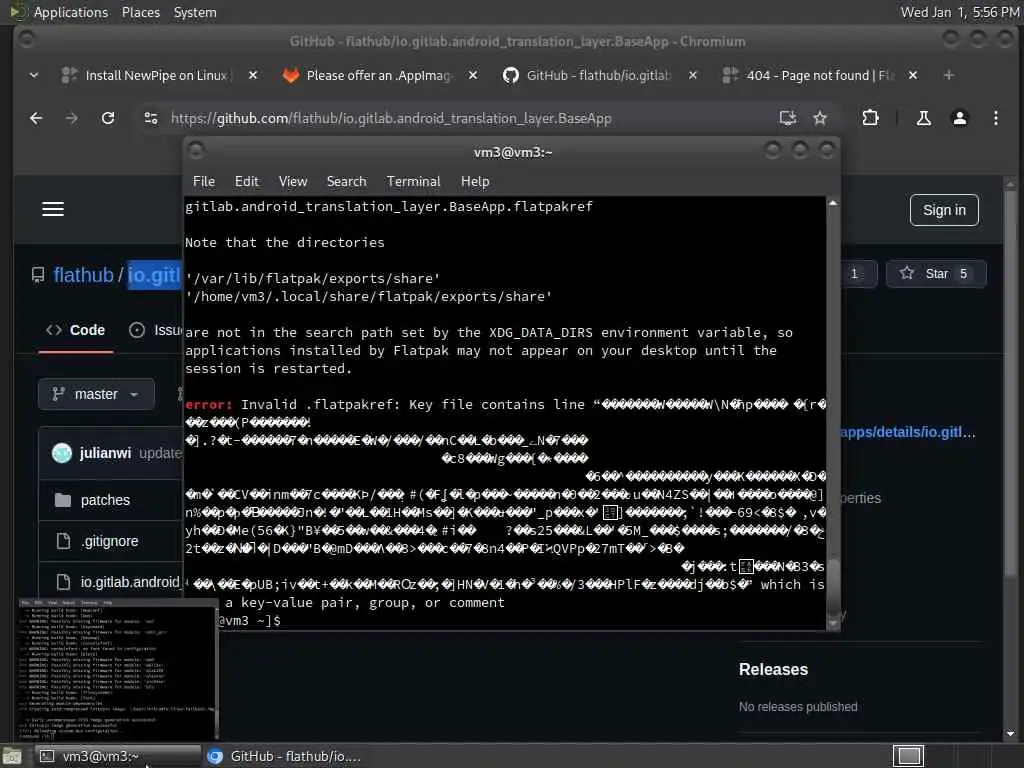Click the Releases heading link
Image resolution: width=1024 pixels, height=768 pixels.
point(773,669)
